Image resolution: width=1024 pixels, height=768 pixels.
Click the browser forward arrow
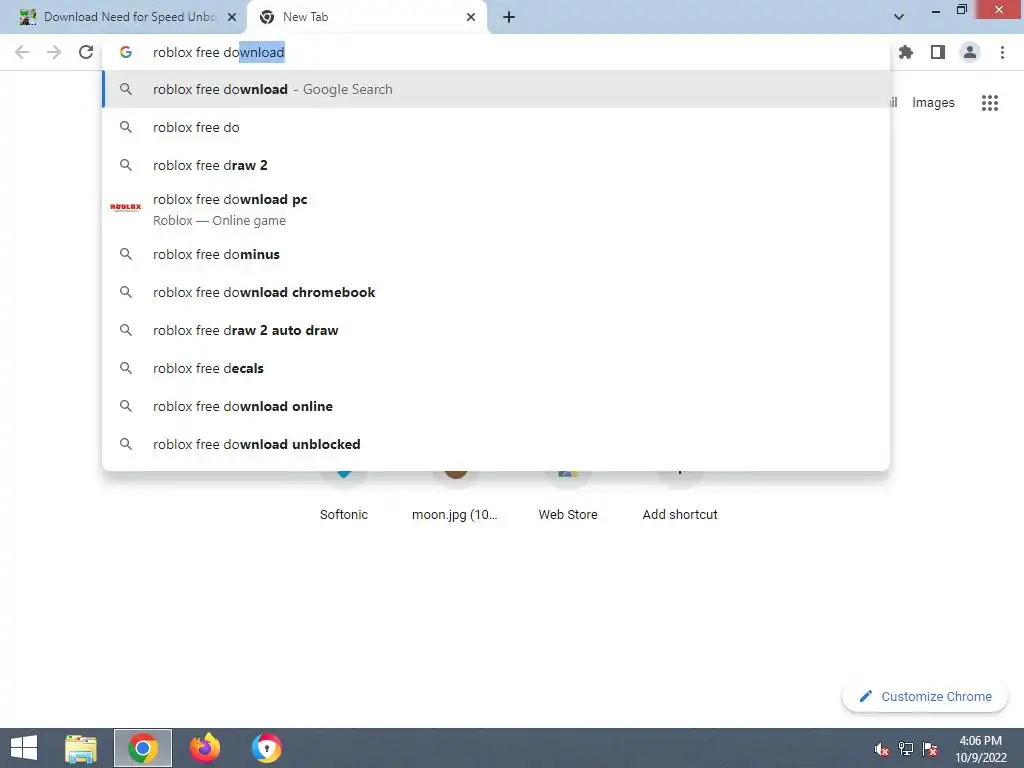coord(54,52)
